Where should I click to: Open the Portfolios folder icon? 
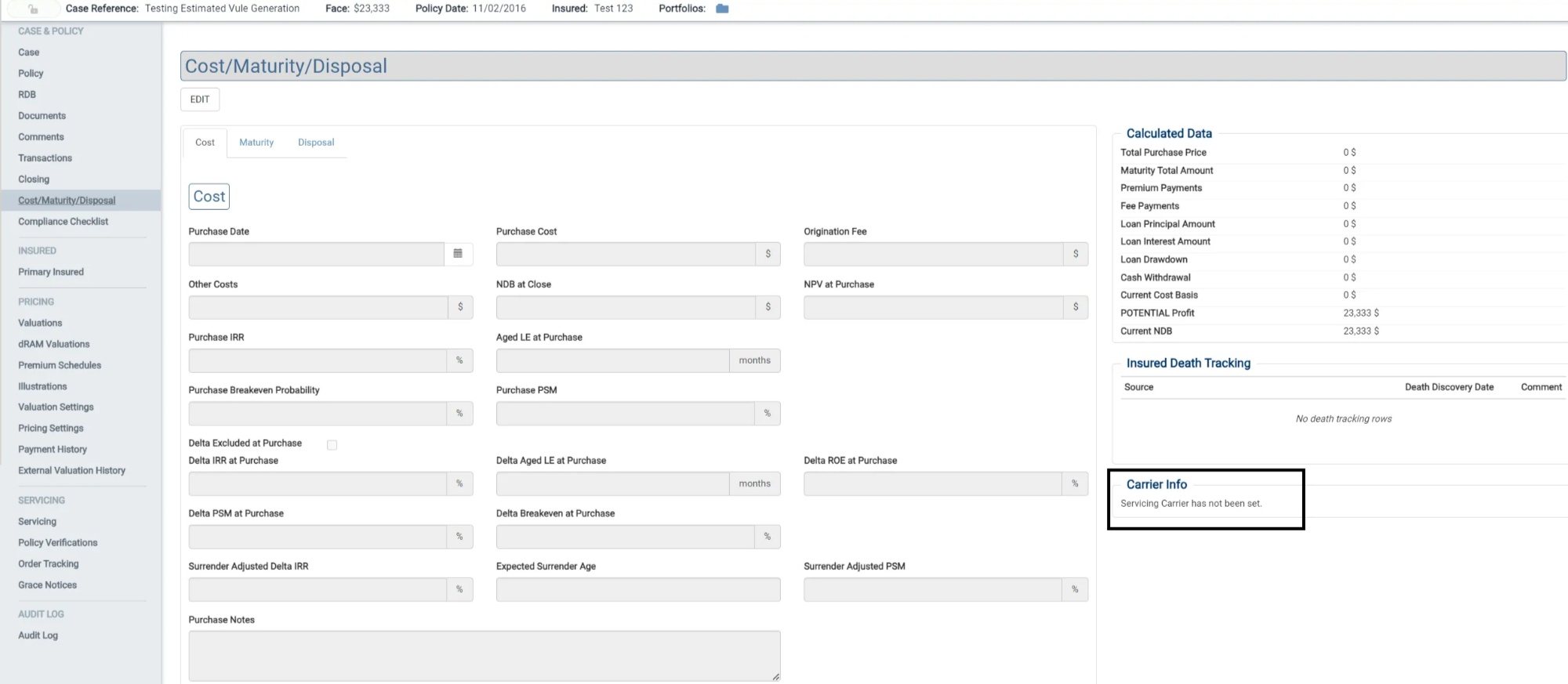click(722, 9)
